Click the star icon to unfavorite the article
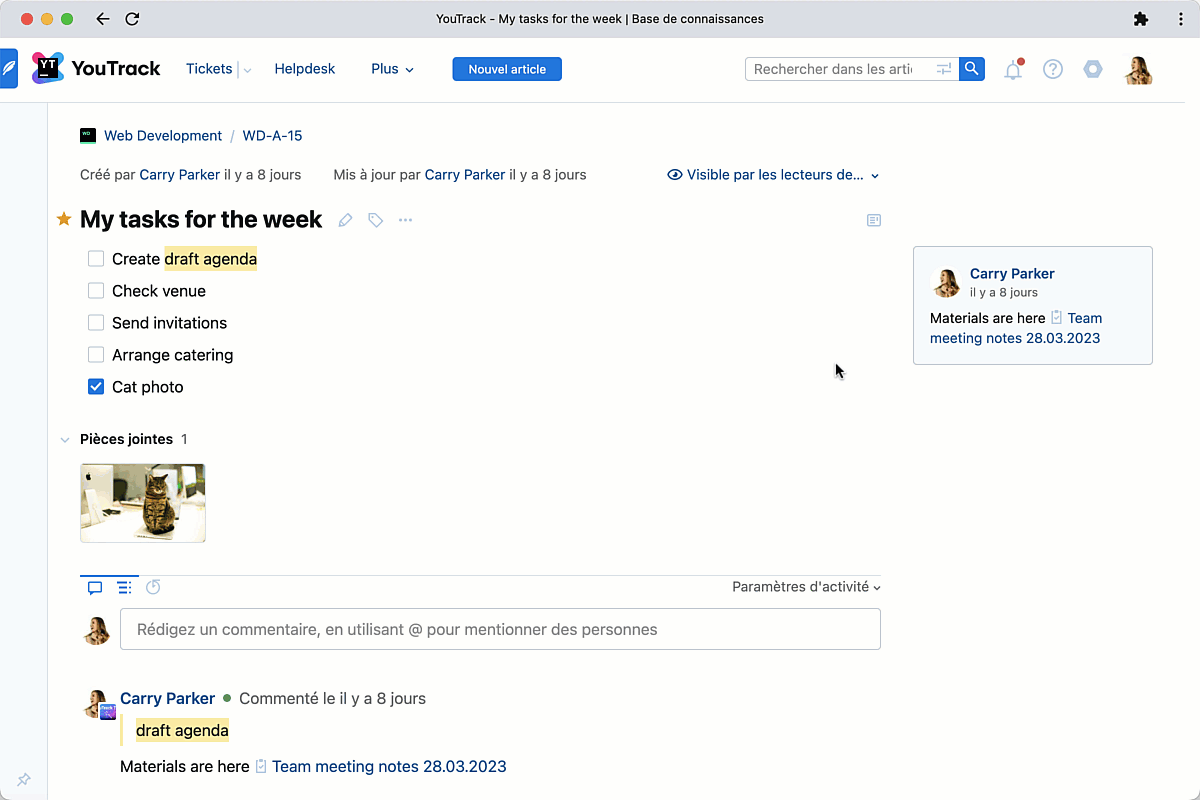Image resolution: width=1200 pixels, height=800 pixels. 63,218
